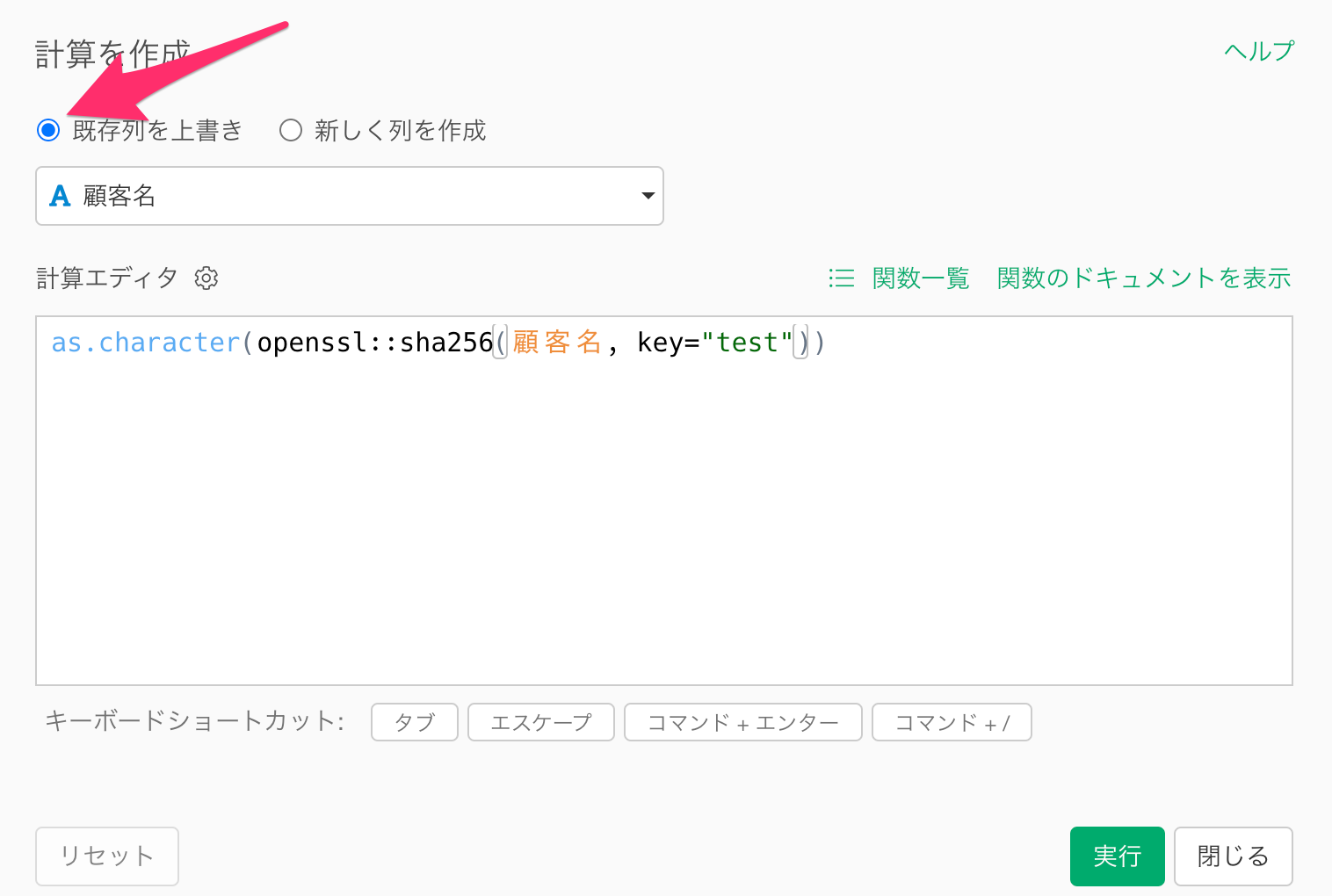Image resolution: width=1332 pixels, height=896 pixels.
Task: Open the calculation editor settings gear
Action: (x=206, y=278)
